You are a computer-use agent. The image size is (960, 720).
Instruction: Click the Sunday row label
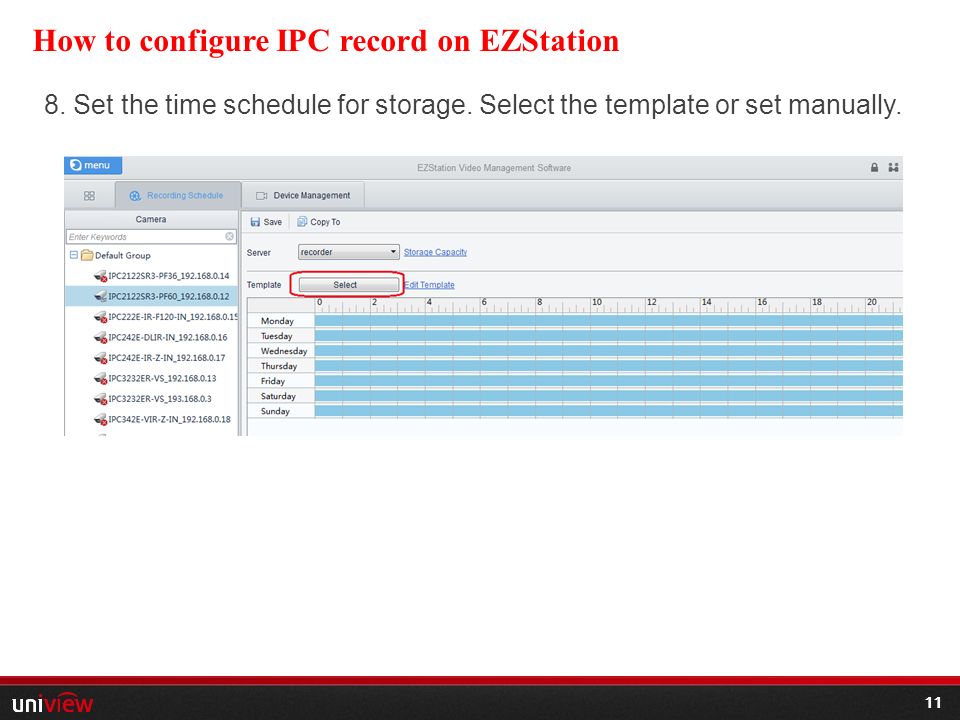tap(276, 411)
